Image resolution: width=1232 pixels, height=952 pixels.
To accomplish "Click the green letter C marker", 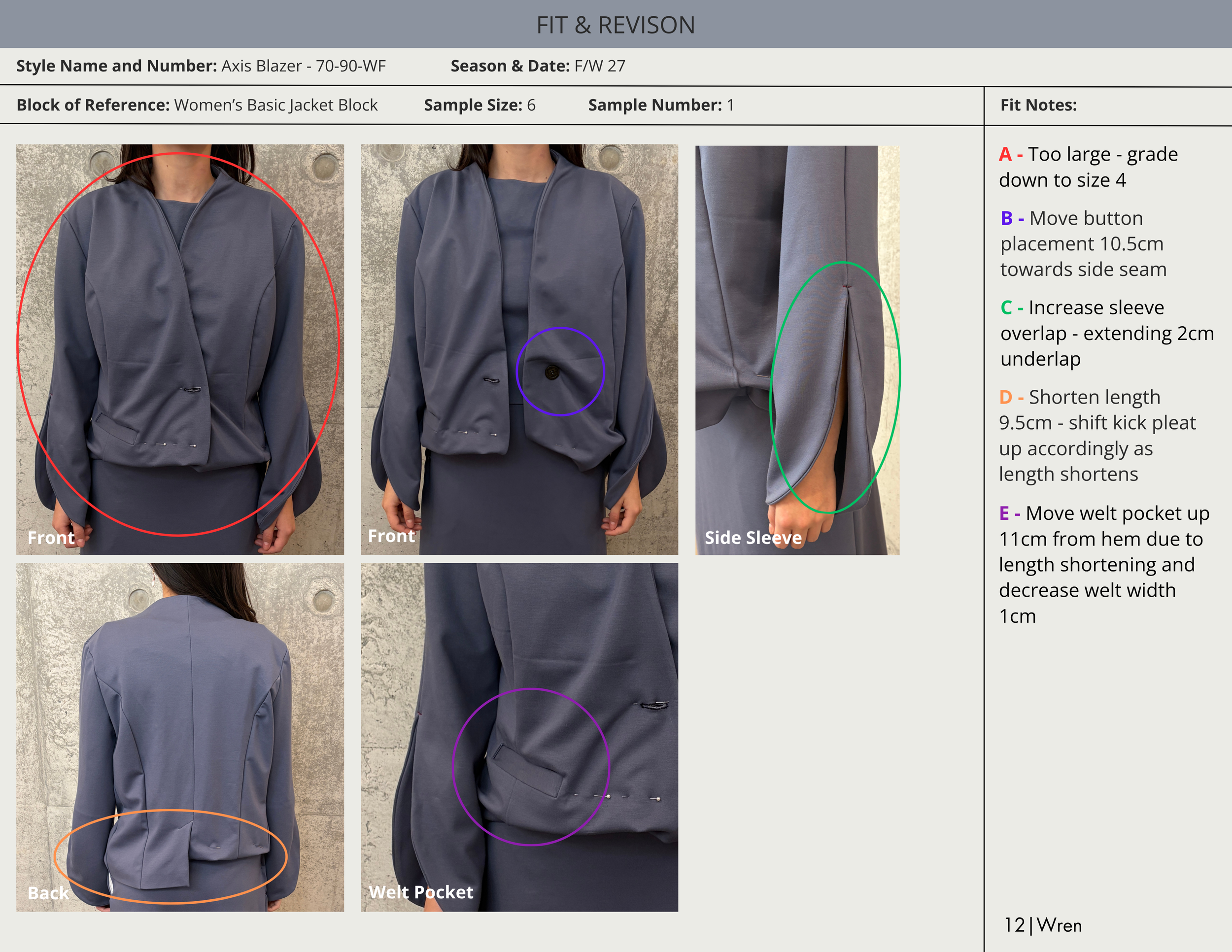I will click(1006, 307).
